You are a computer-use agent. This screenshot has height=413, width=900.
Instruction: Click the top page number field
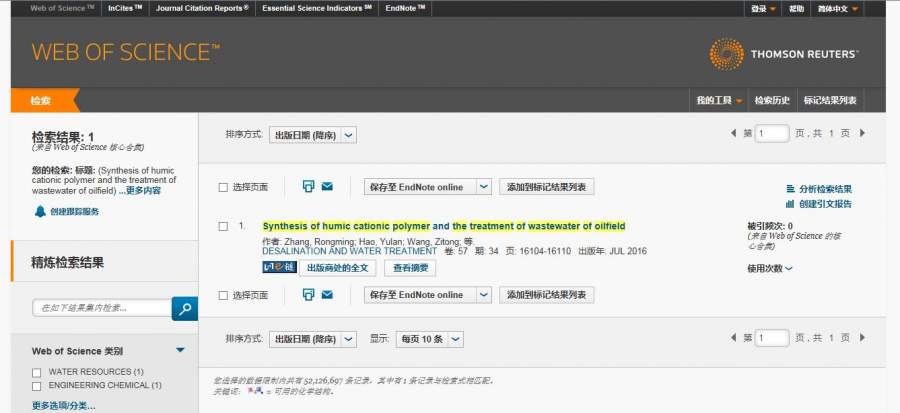click(772, 134)
